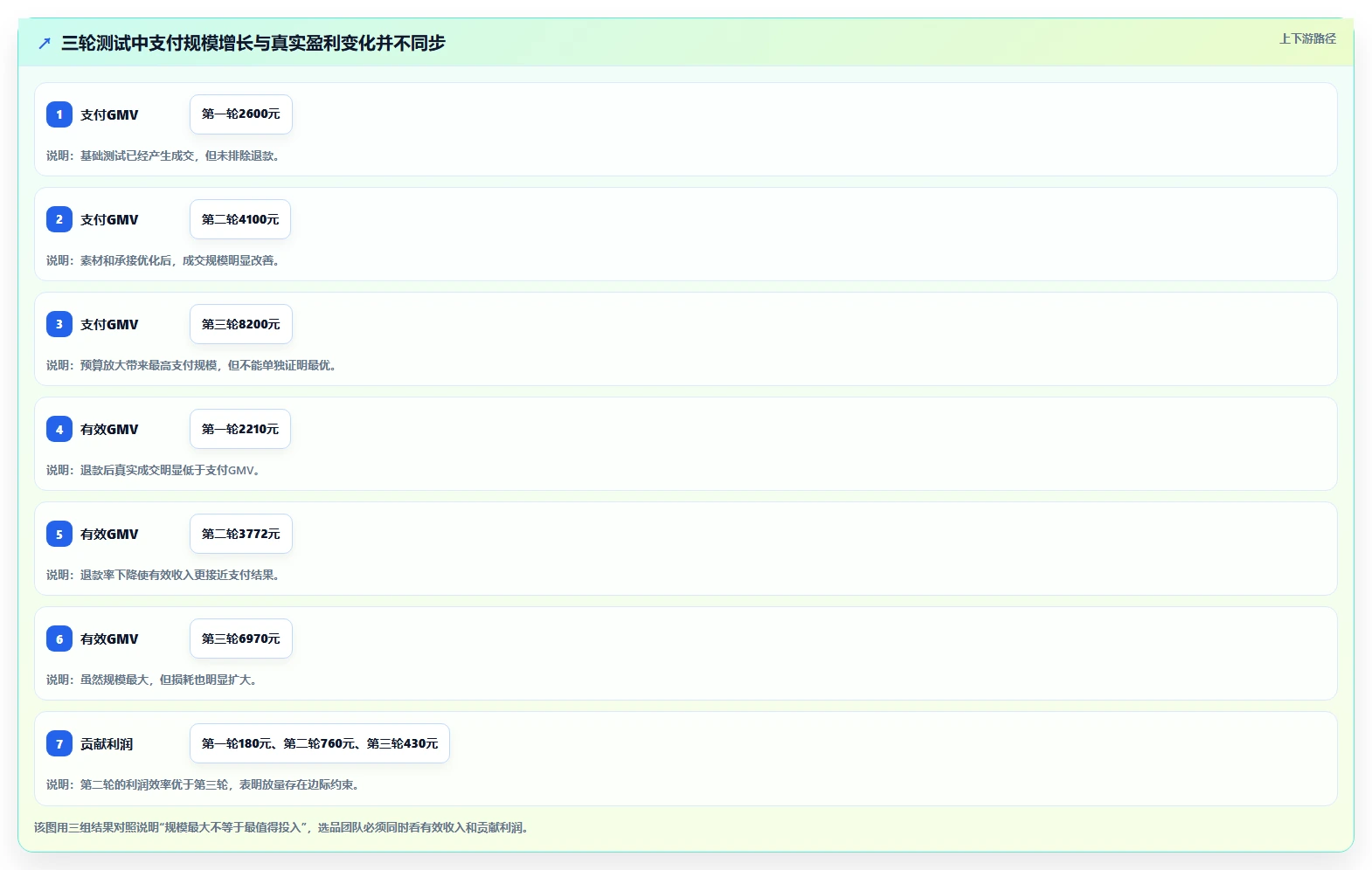The width and height of the screenshot is (1372, 870).
Task: Select the 第三轮8200元 value chip
Action: click(241, 324)
